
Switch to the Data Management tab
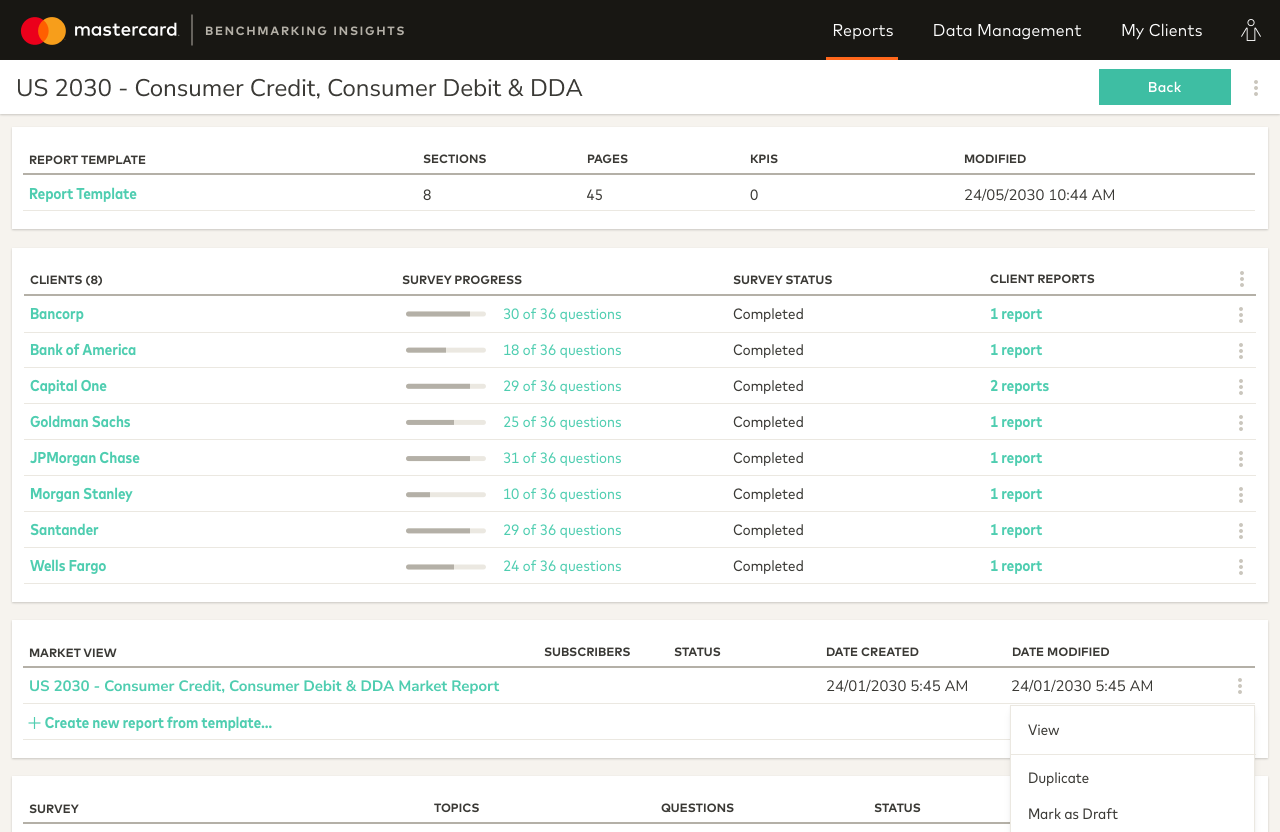click(x=1007, y=30)
